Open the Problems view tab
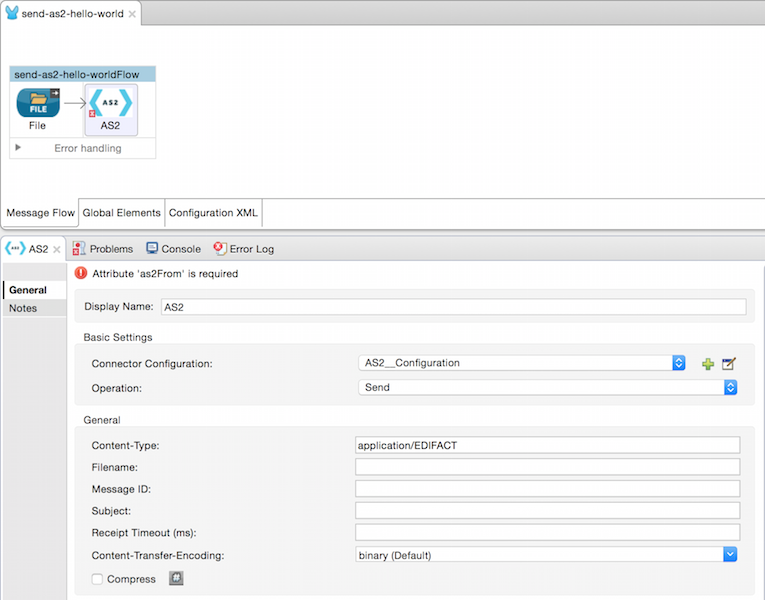Screen dimensions: 765x600 click(x=102, y=249)
